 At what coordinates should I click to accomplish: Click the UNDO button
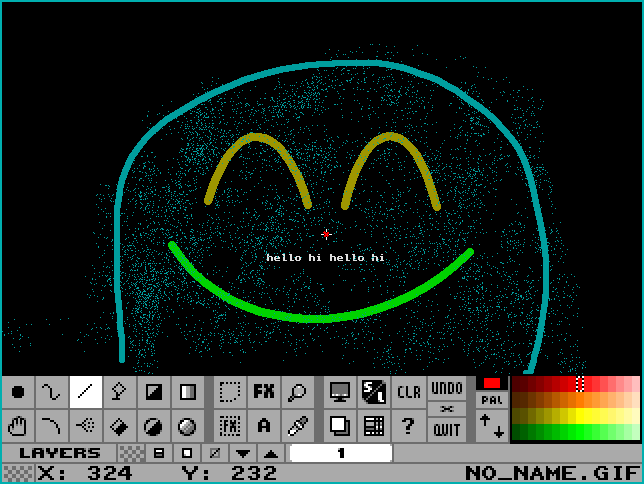(x=447, y=388)
